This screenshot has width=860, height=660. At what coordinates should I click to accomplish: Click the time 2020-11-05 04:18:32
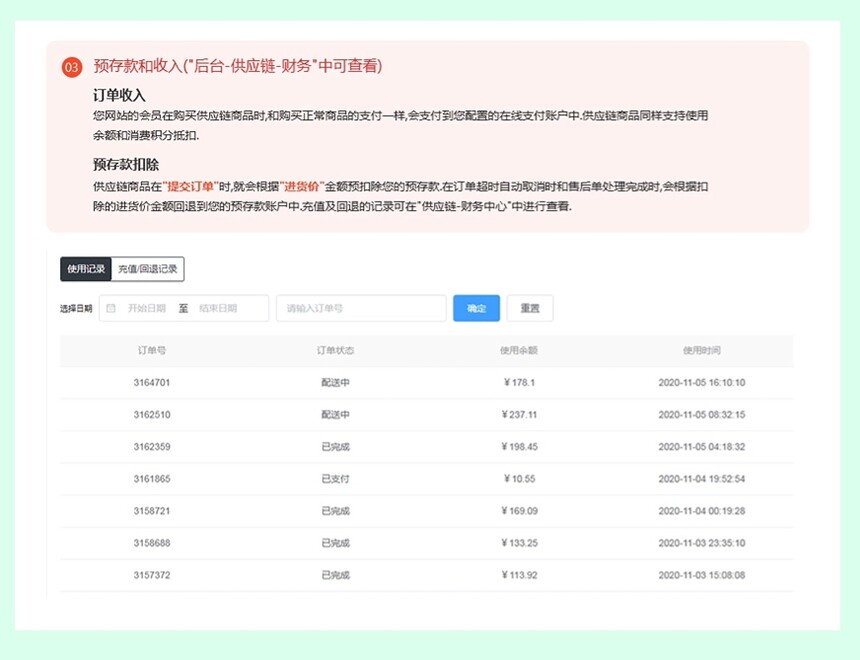click(702, 447)
